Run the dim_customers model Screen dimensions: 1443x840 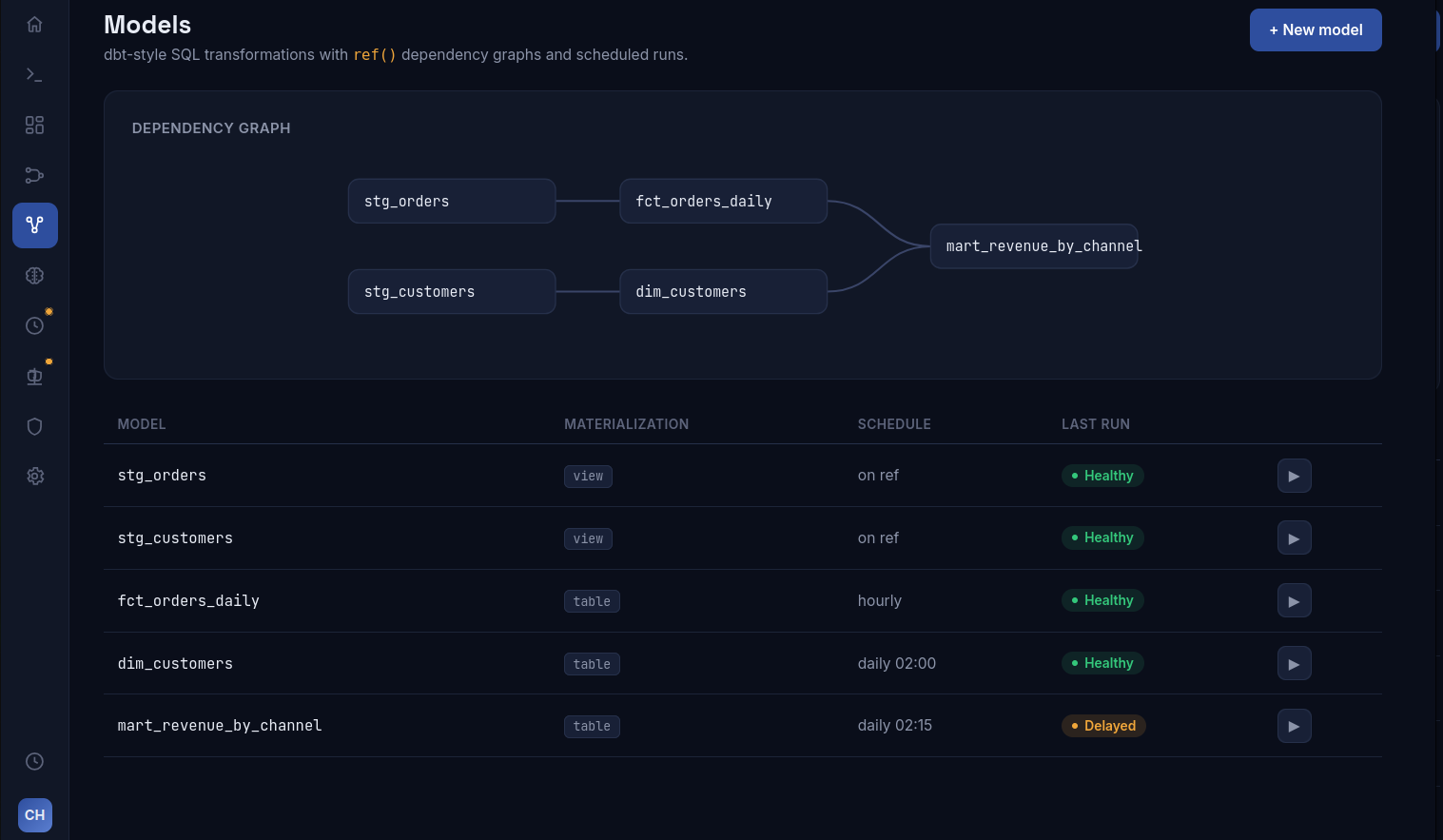pyautogui.click(x=1294, y=664)
